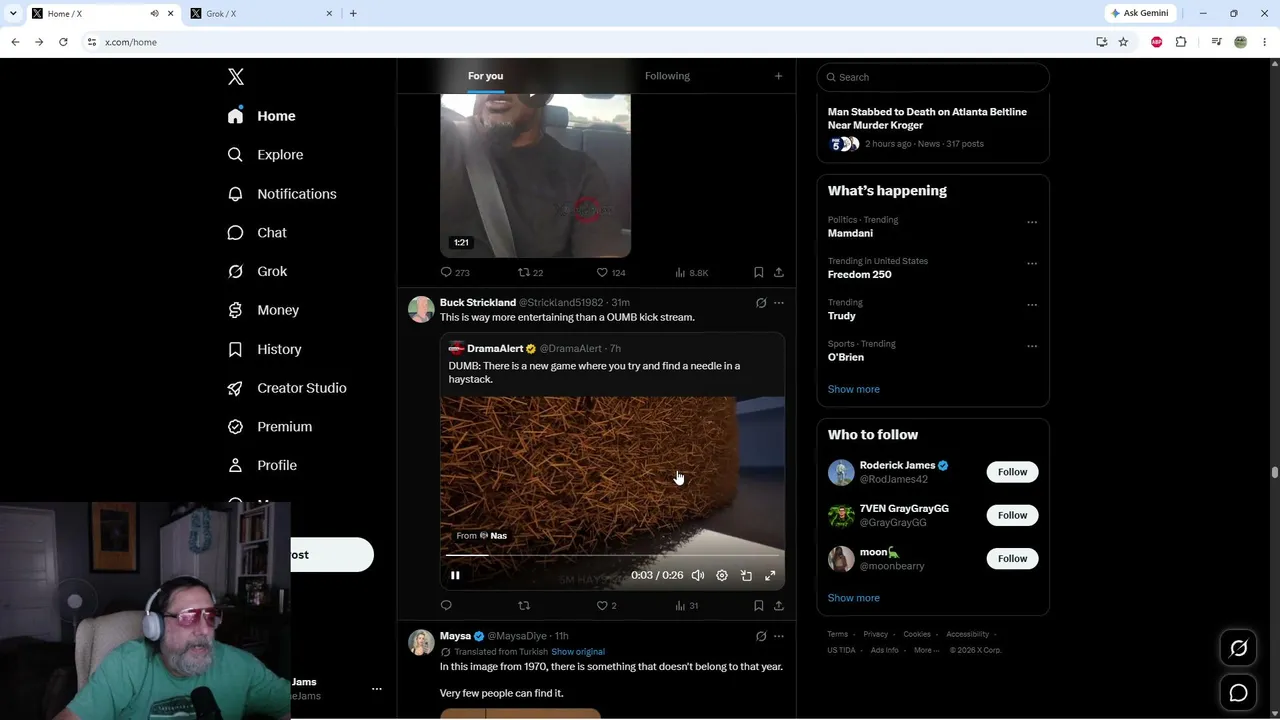
Task: Reply to Buck Strickland's post
Action: click(446, 605)
